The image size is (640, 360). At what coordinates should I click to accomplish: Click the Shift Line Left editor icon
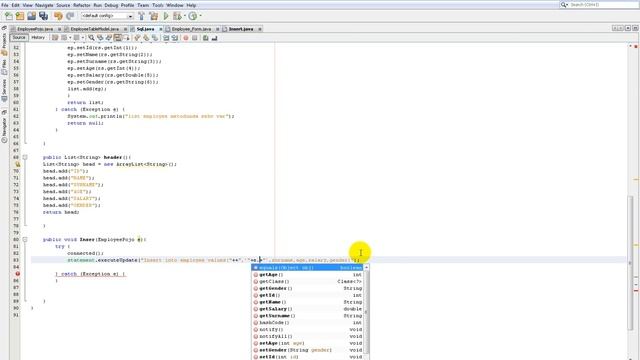(x=166, y=38)
